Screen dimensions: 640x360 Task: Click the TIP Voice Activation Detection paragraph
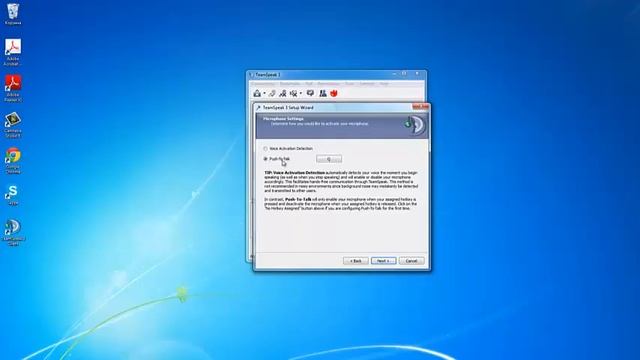click(341, 181)
